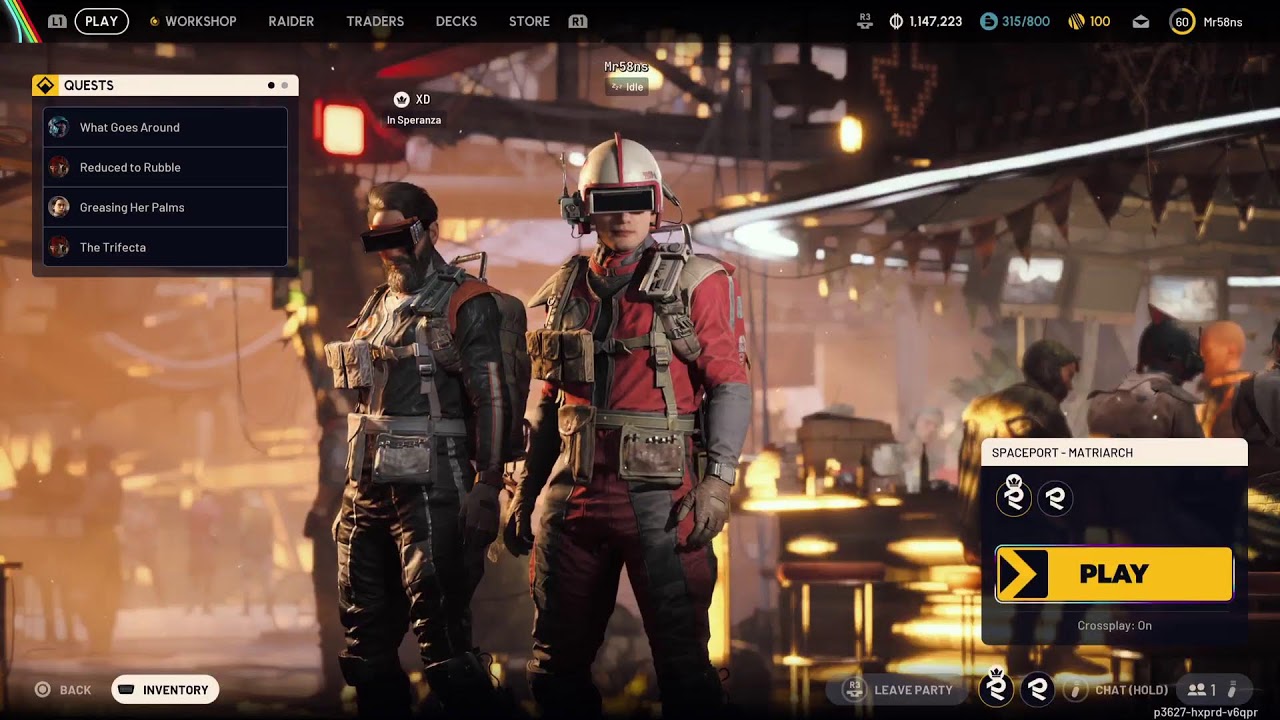This screenshot has width=1280, height=720.
Task: Click the Idle status label
Action: tap(627, 87)
